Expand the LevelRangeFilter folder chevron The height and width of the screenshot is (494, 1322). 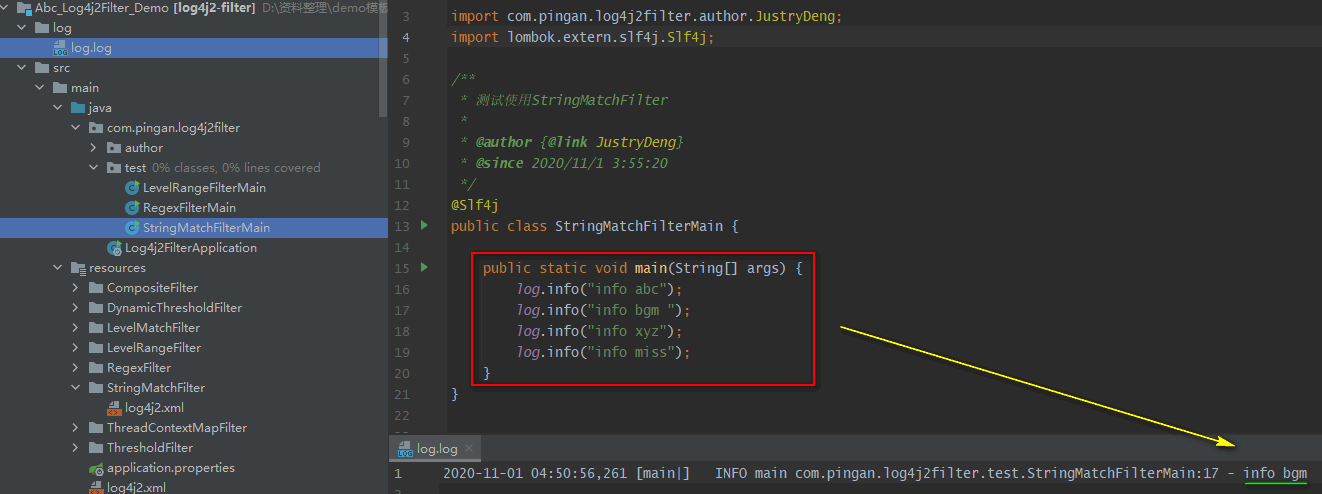[77, 348]
